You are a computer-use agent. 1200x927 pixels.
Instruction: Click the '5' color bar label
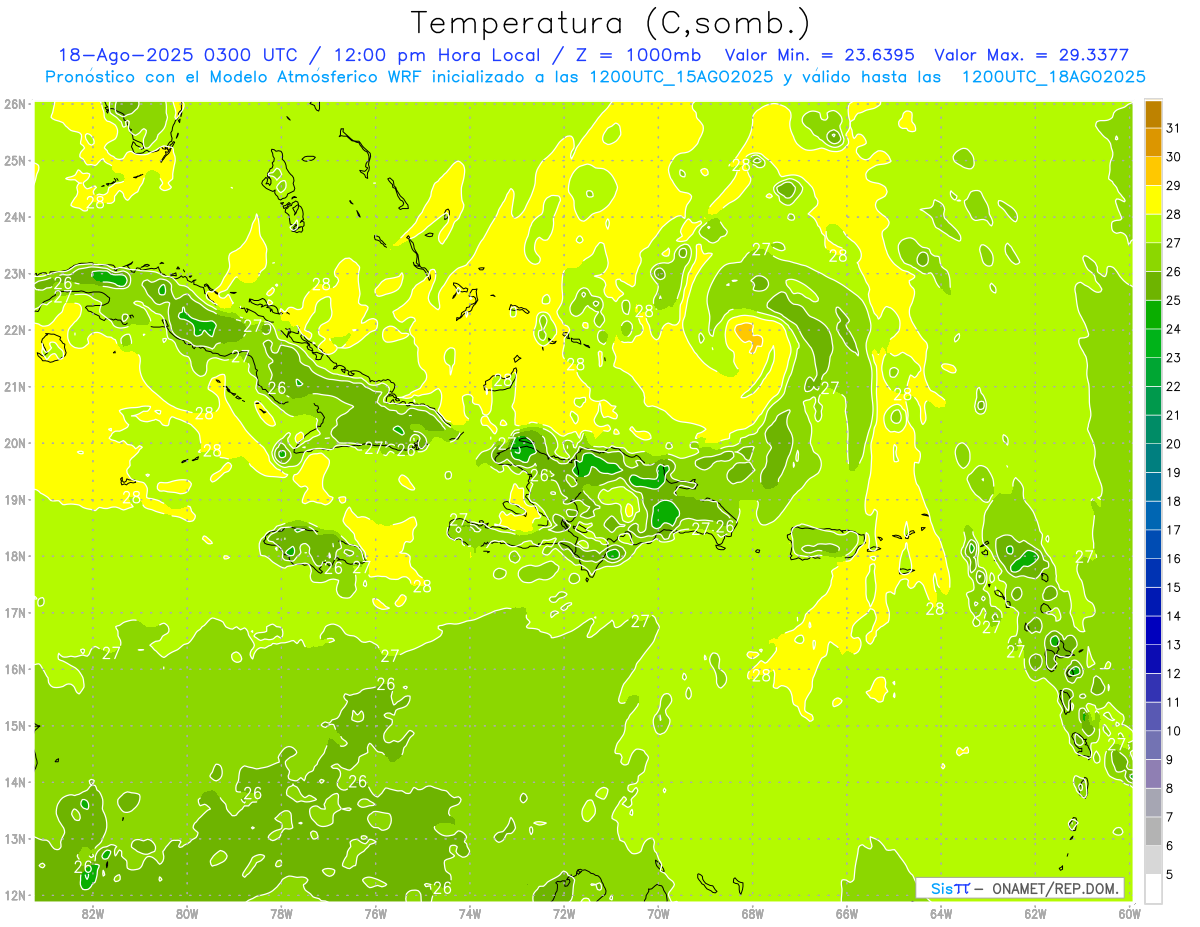click(x=1171, y=875)
